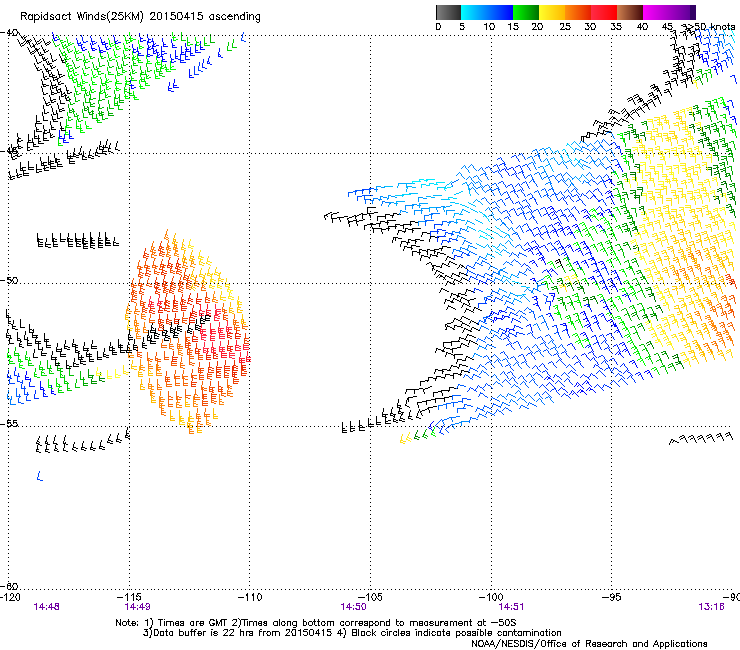
Task: Click the longitude label '-115'
Action: 130,597
